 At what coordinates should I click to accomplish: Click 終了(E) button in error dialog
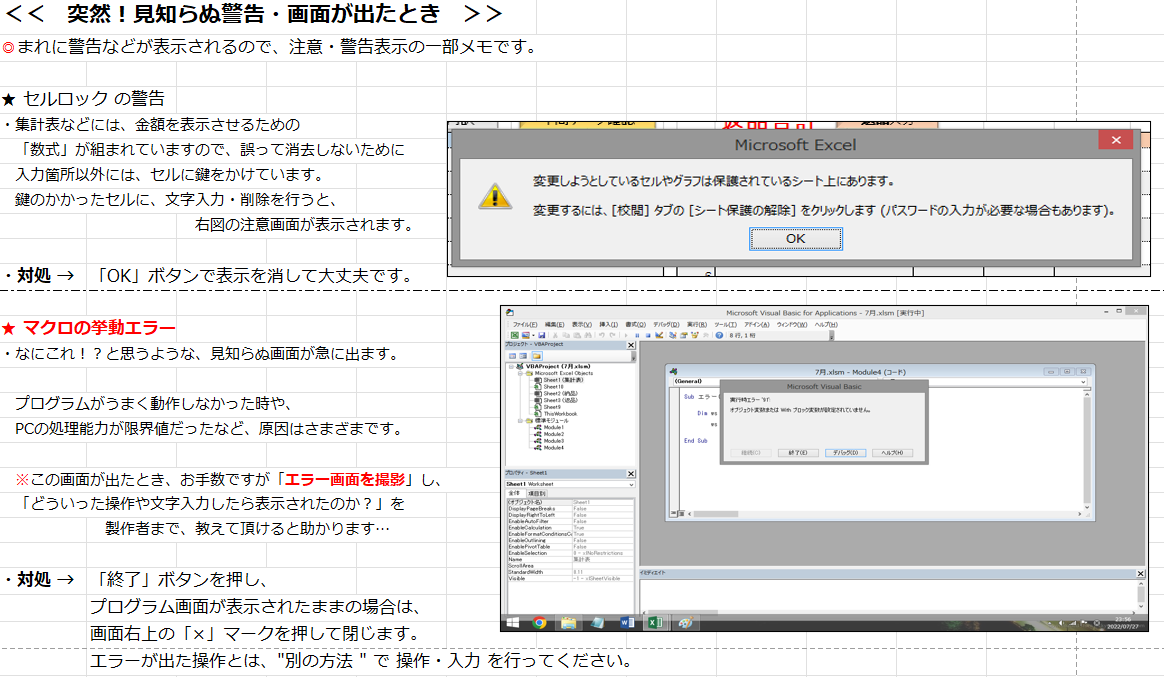(797, 453)
